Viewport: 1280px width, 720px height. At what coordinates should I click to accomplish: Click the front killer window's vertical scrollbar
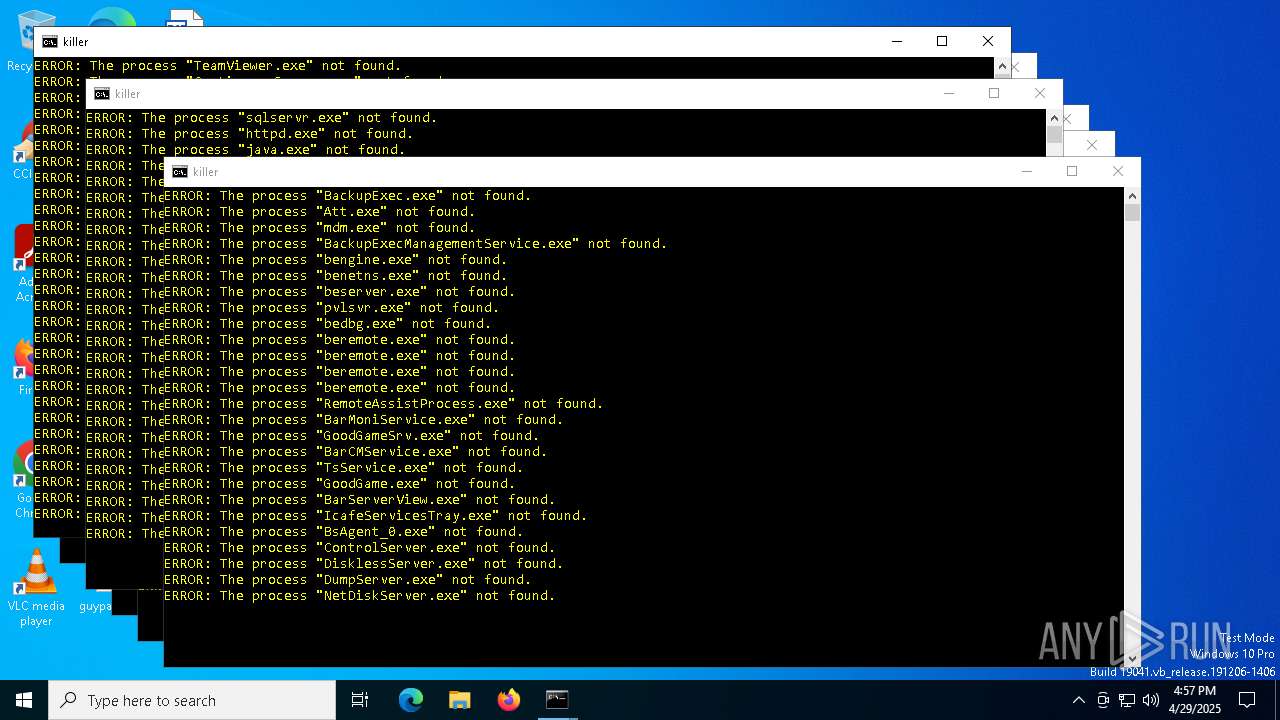click(1132, 425)
